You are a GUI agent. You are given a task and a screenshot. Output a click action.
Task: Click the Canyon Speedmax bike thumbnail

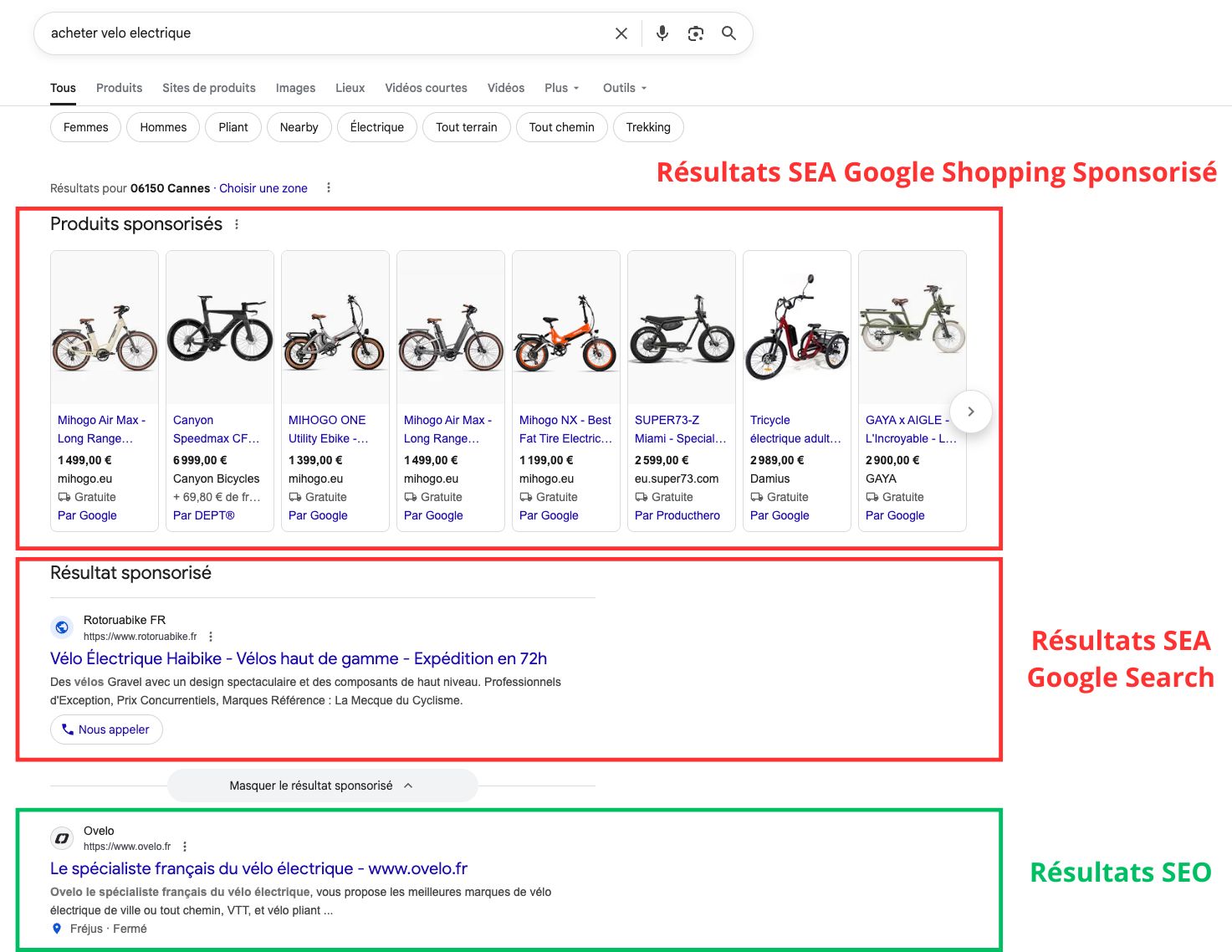219,326
